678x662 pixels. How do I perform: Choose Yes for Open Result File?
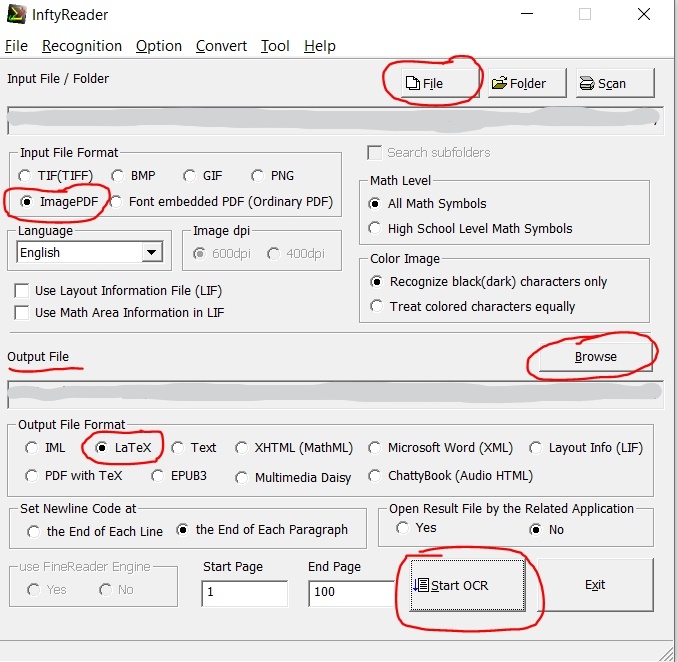pyautogui.click(x=416, y=528)
